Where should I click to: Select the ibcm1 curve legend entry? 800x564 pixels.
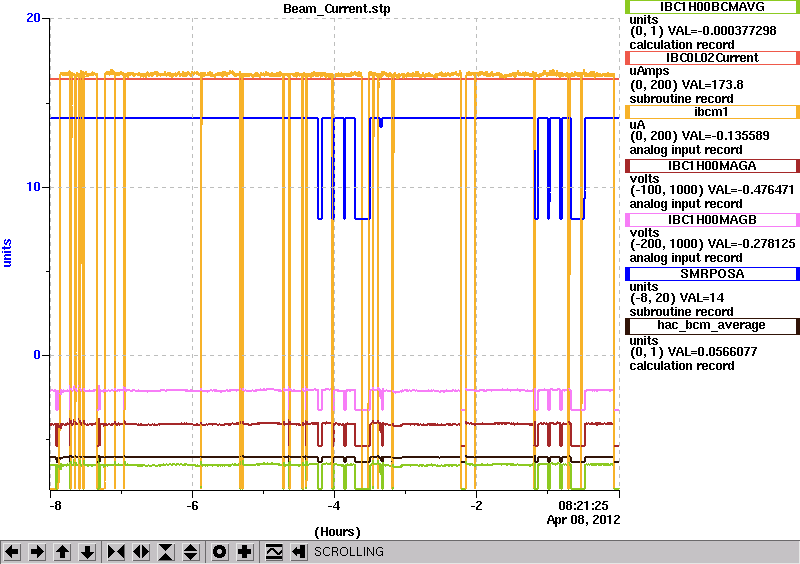[712, 112]
